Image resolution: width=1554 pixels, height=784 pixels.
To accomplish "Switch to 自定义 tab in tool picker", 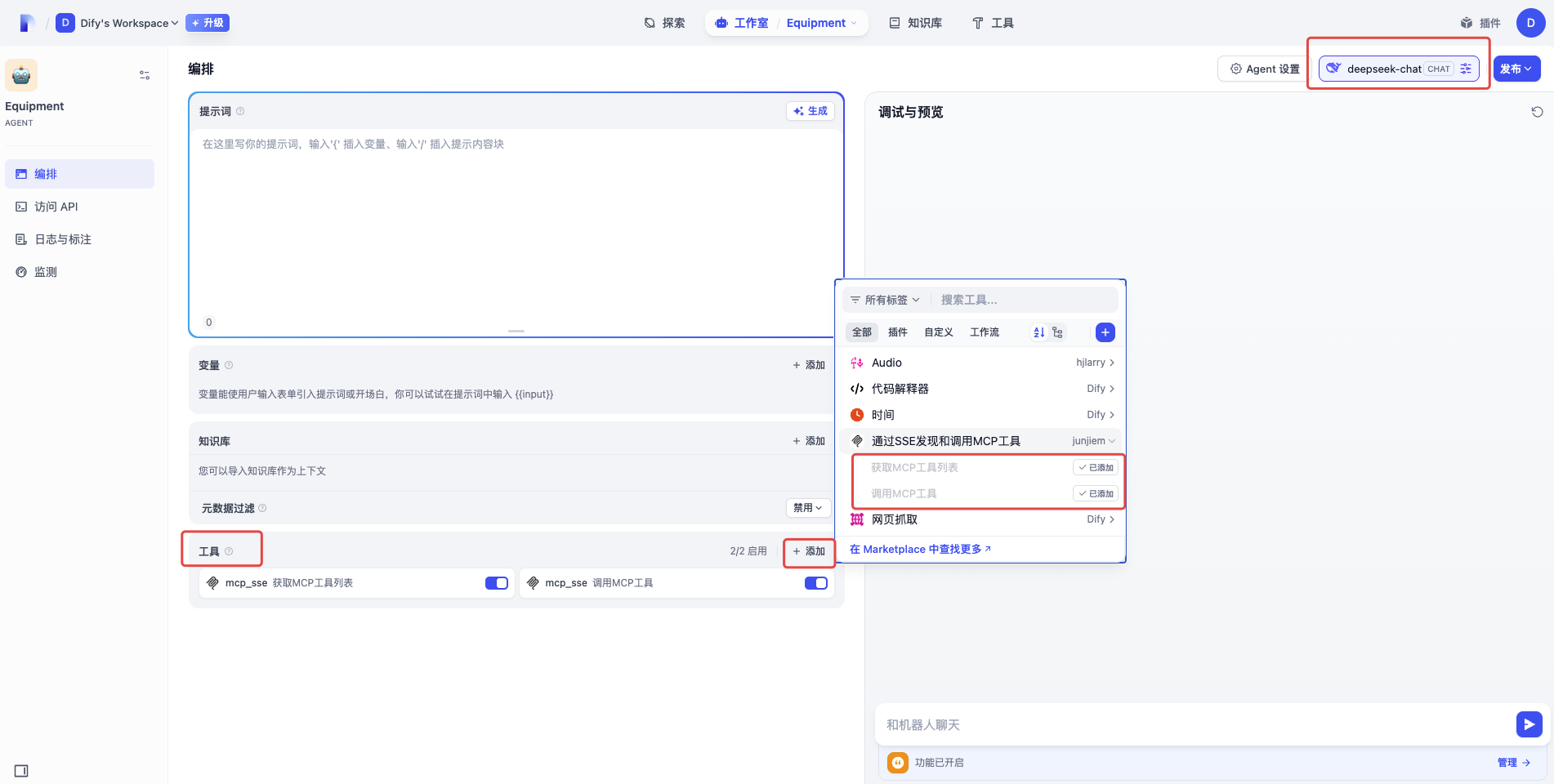I will [x=939, y=332].
